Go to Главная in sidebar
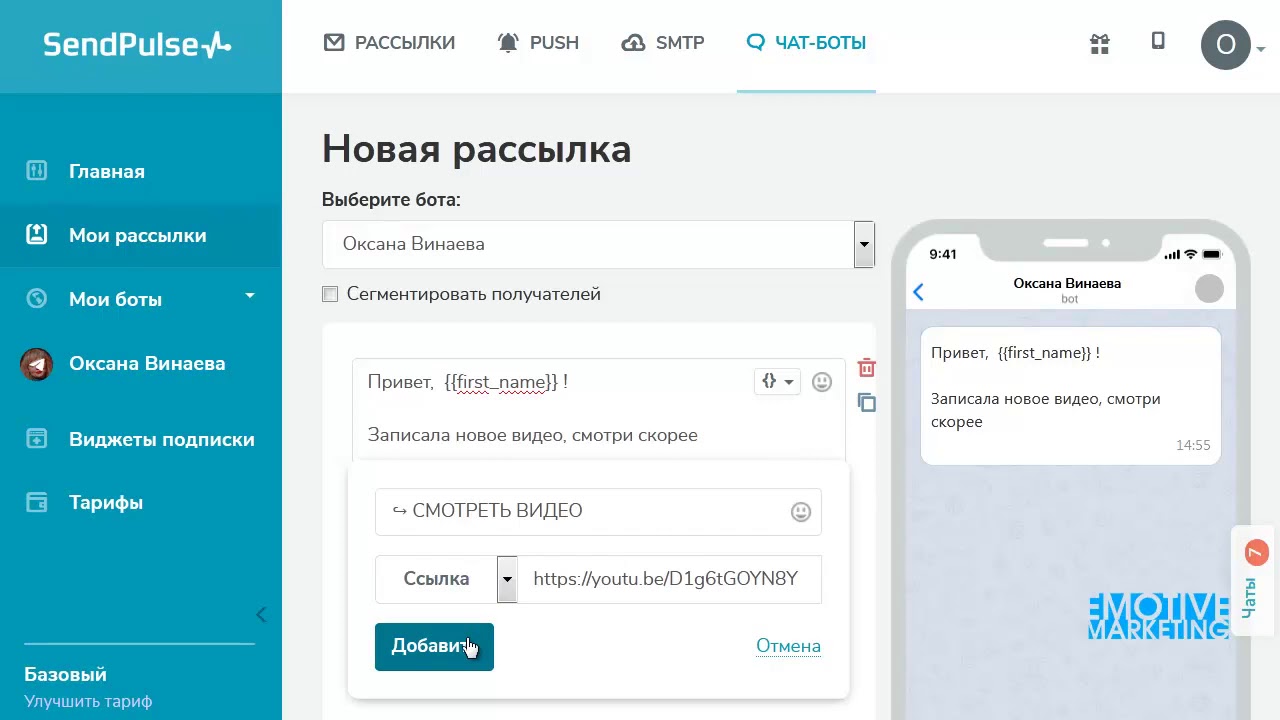The height and width of the screenshot is (720, 1280). point(107,171)
